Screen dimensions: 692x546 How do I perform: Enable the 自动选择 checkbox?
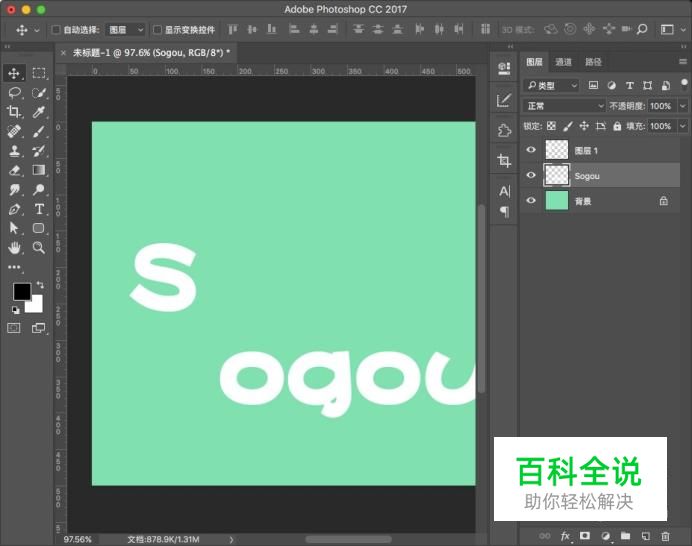(56, 30)
